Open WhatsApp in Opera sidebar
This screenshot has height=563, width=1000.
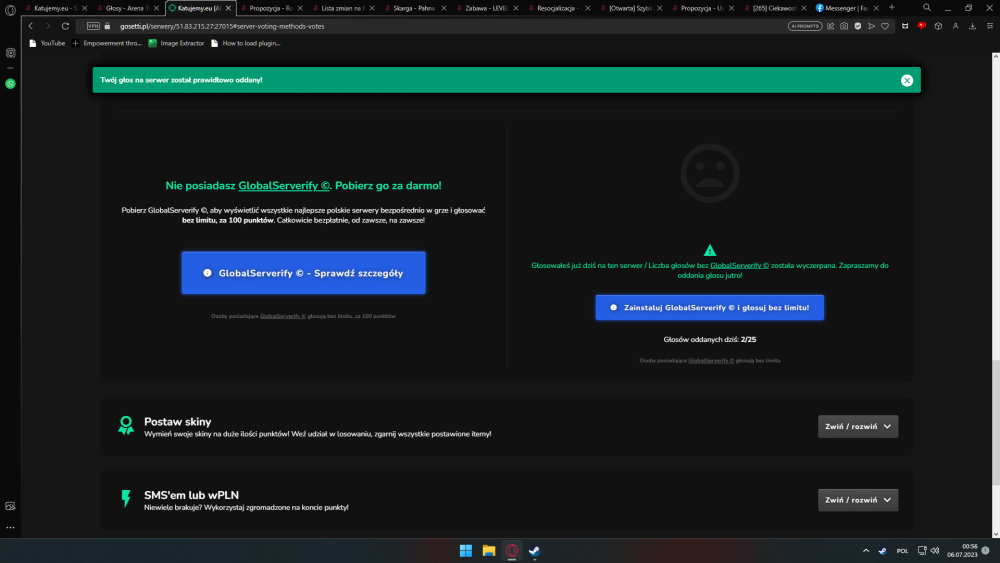tap(10, 84)
